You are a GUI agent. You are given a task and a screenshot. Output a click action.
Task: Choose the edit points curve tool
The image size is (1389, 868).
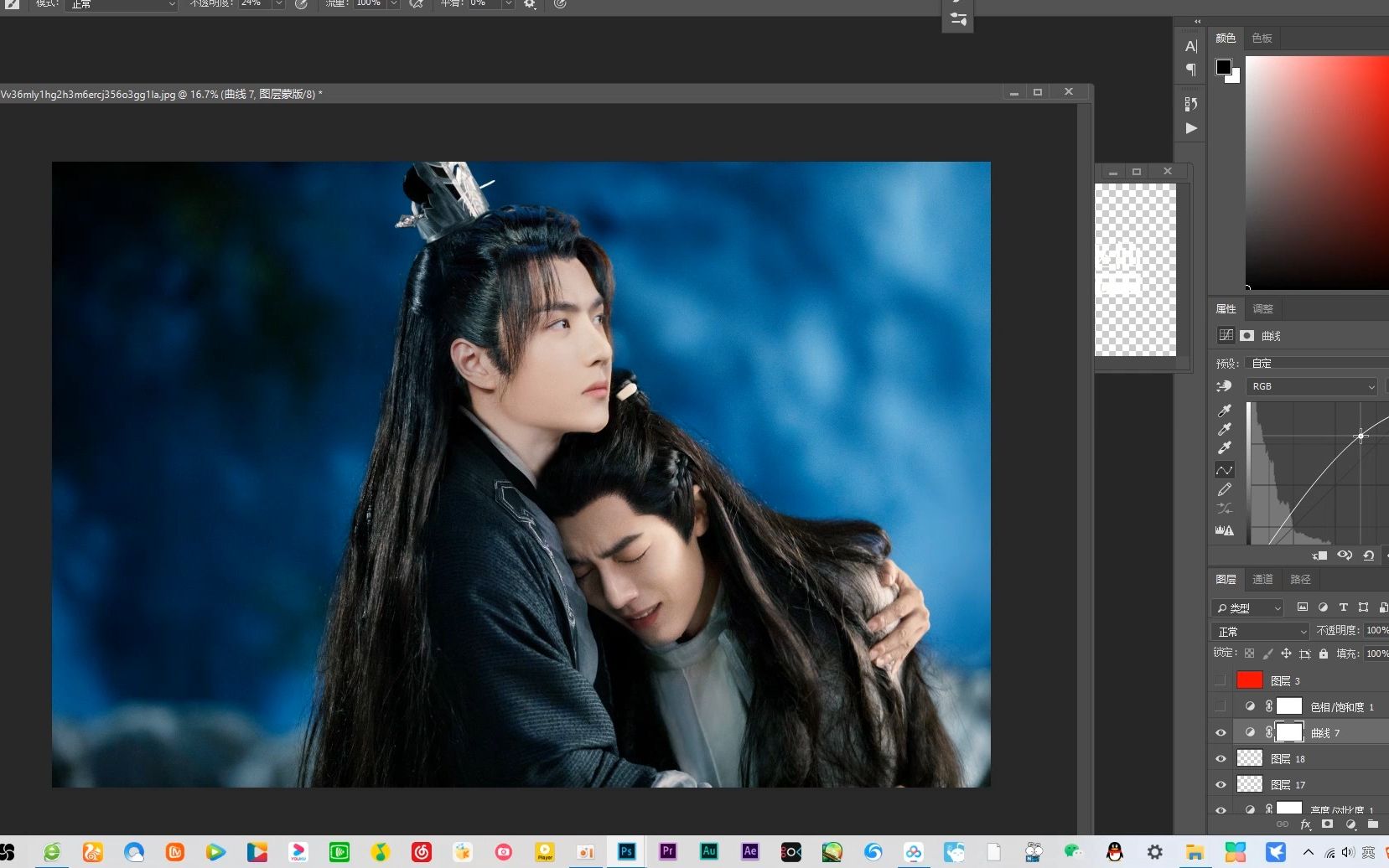(1225, 470)
